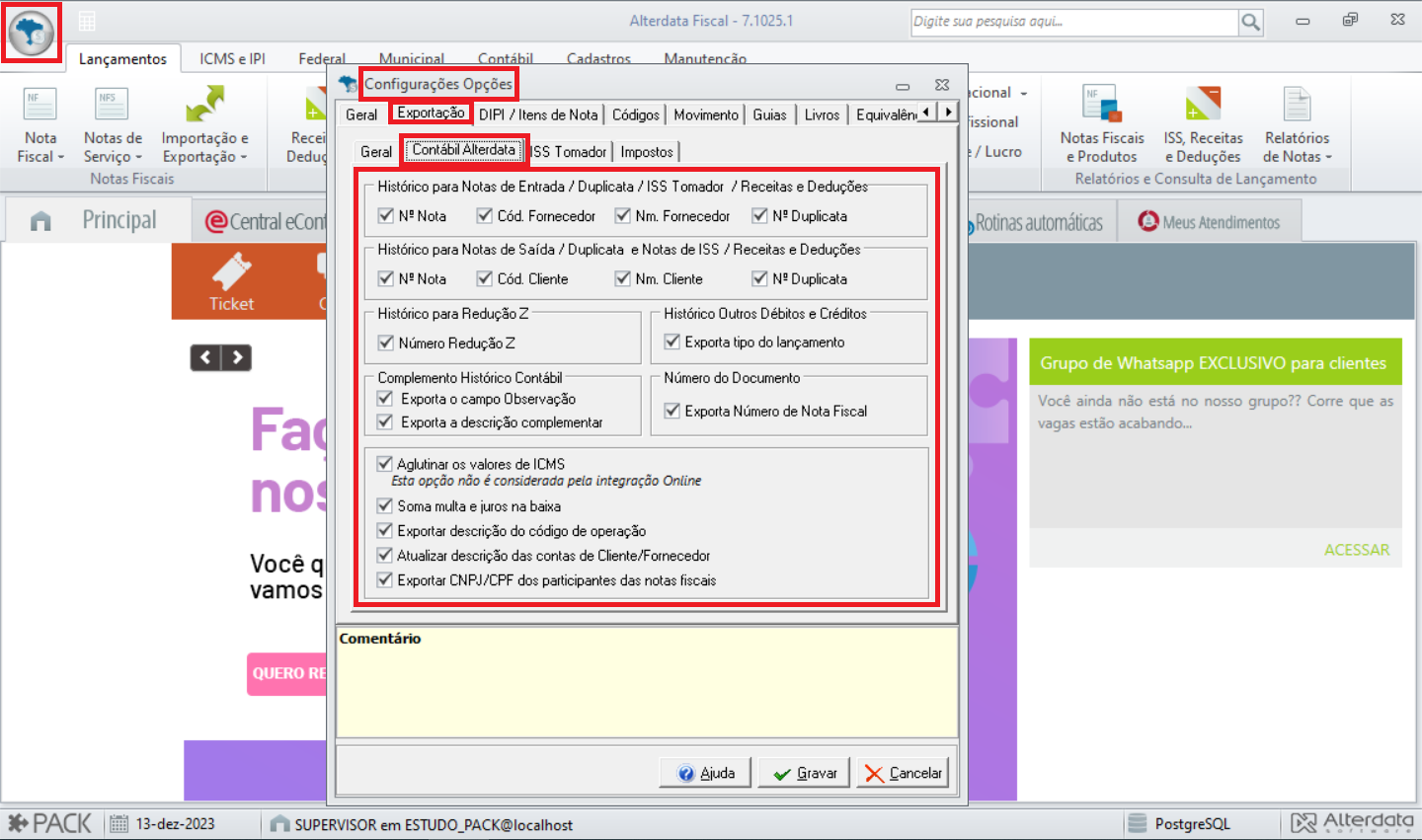Select the Contábil Alterdata subtab

[x=463, y=149]
